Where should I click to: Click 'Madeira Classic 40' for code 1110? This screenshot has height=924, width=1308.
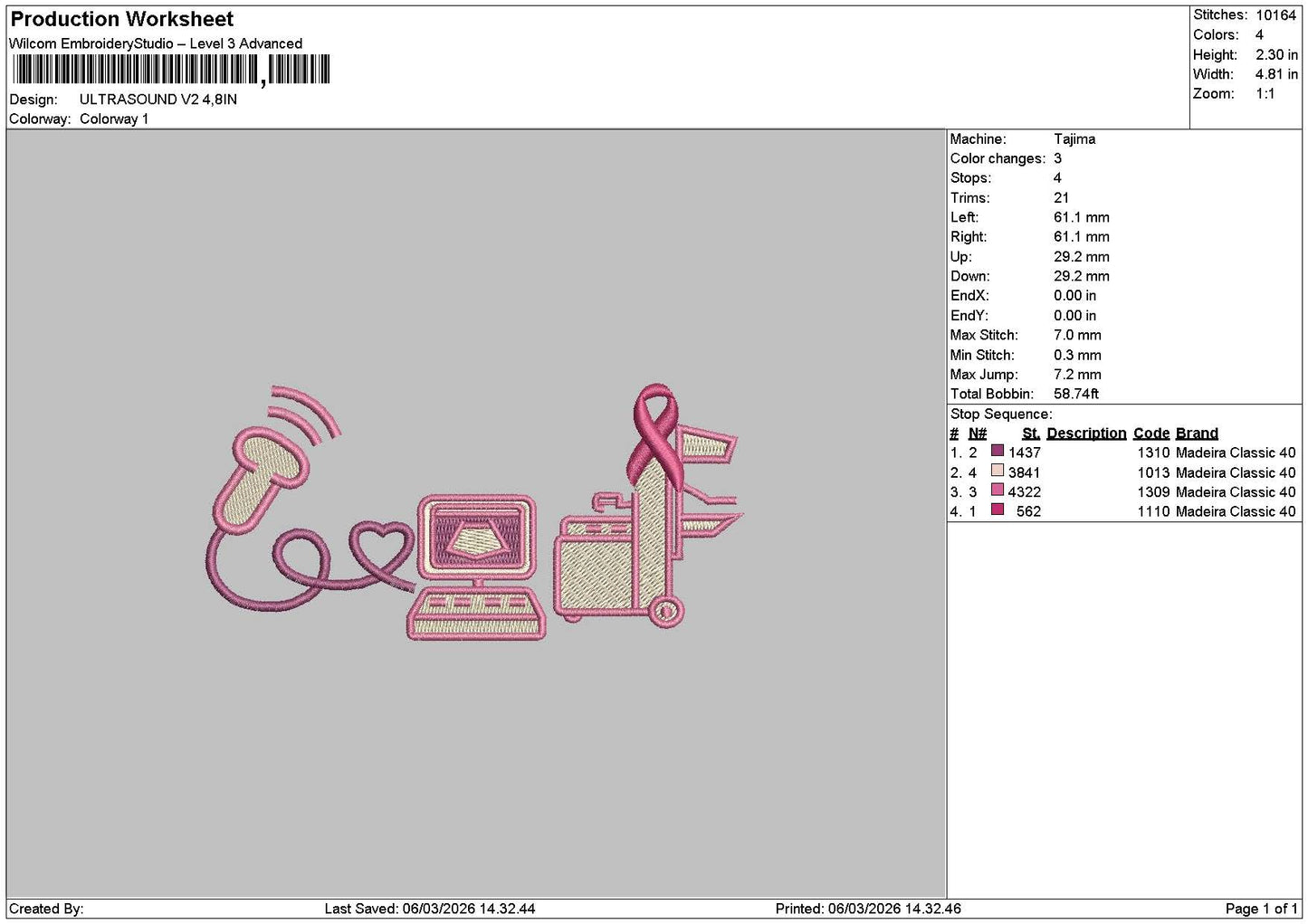click(x=1236, y=511)
